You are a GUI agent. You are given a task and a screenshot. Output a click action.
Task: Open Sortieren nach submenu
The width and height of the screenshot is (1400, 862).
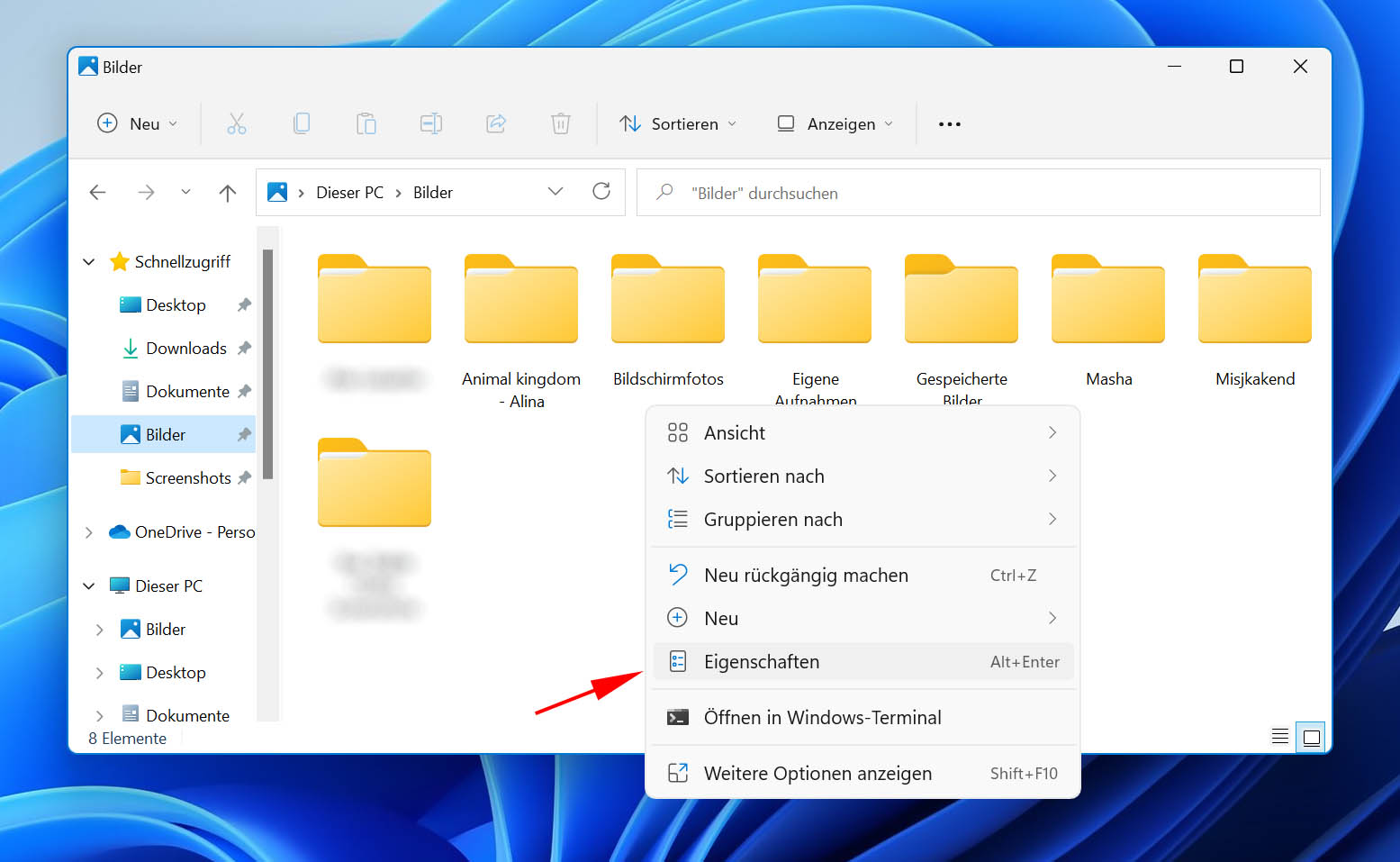863,476
